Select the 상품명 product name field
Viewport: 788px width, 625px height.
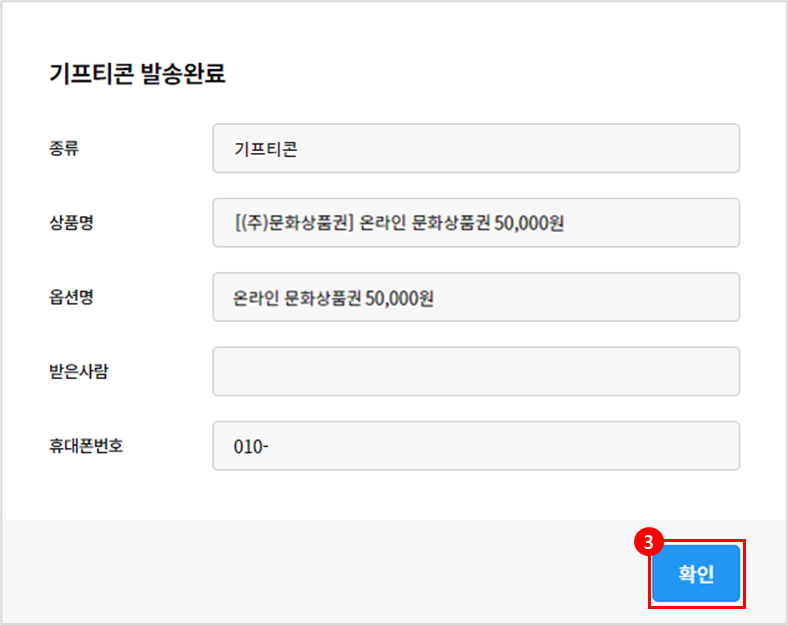476,223
